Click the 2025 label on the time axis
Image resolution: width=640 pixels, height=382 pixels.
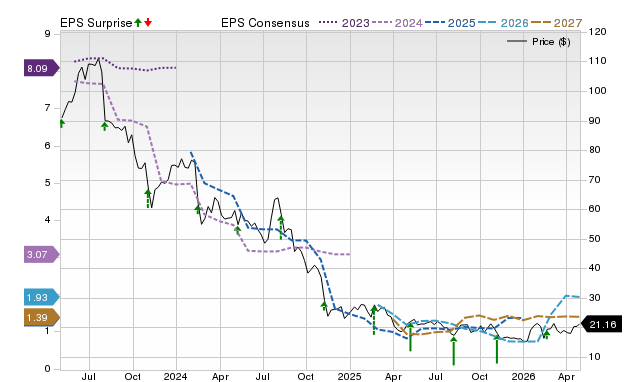(349, 376)
